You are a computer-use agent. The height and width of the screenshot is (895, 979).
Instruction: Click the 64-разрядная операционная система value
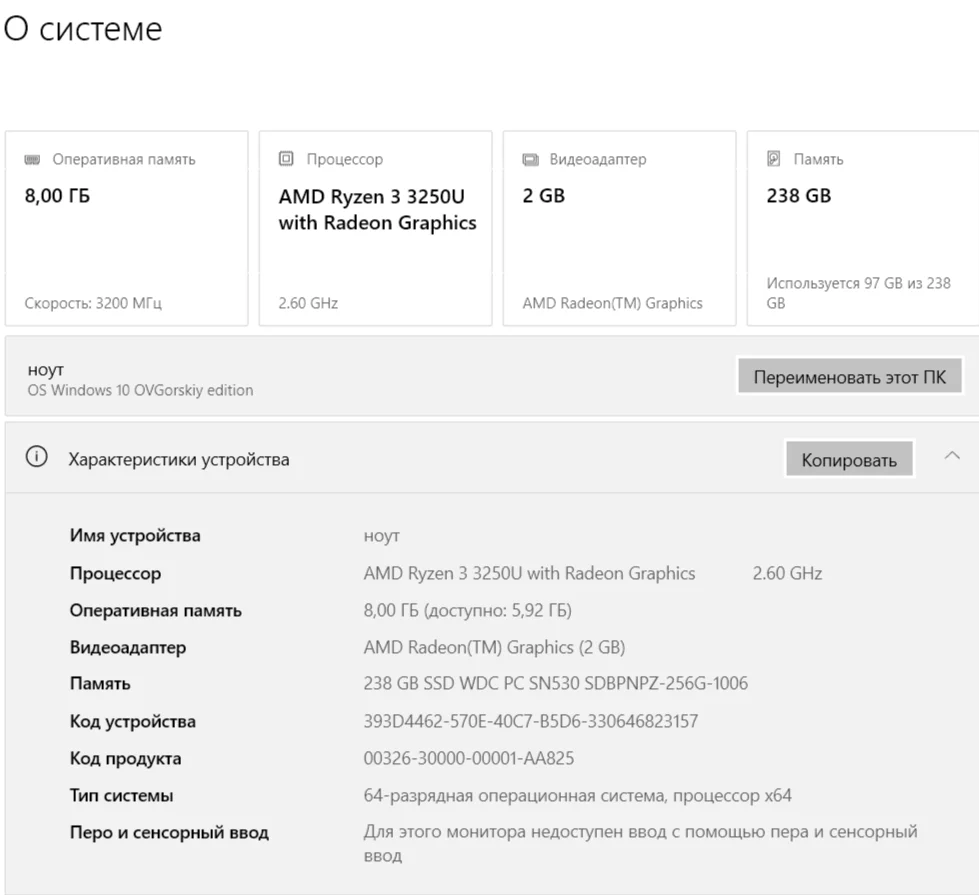(578, 796)
